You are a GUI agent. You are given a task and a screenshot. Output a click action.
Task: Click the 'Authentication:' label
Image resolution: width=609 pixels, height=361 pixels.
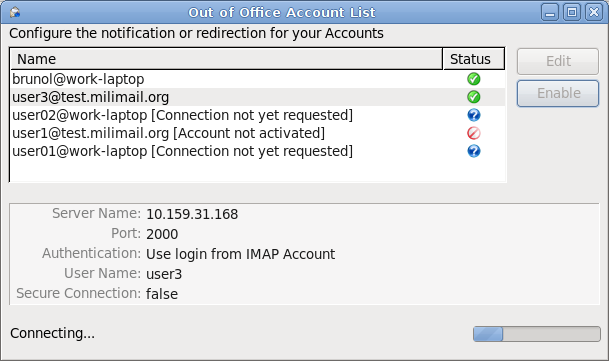(91, 253)
